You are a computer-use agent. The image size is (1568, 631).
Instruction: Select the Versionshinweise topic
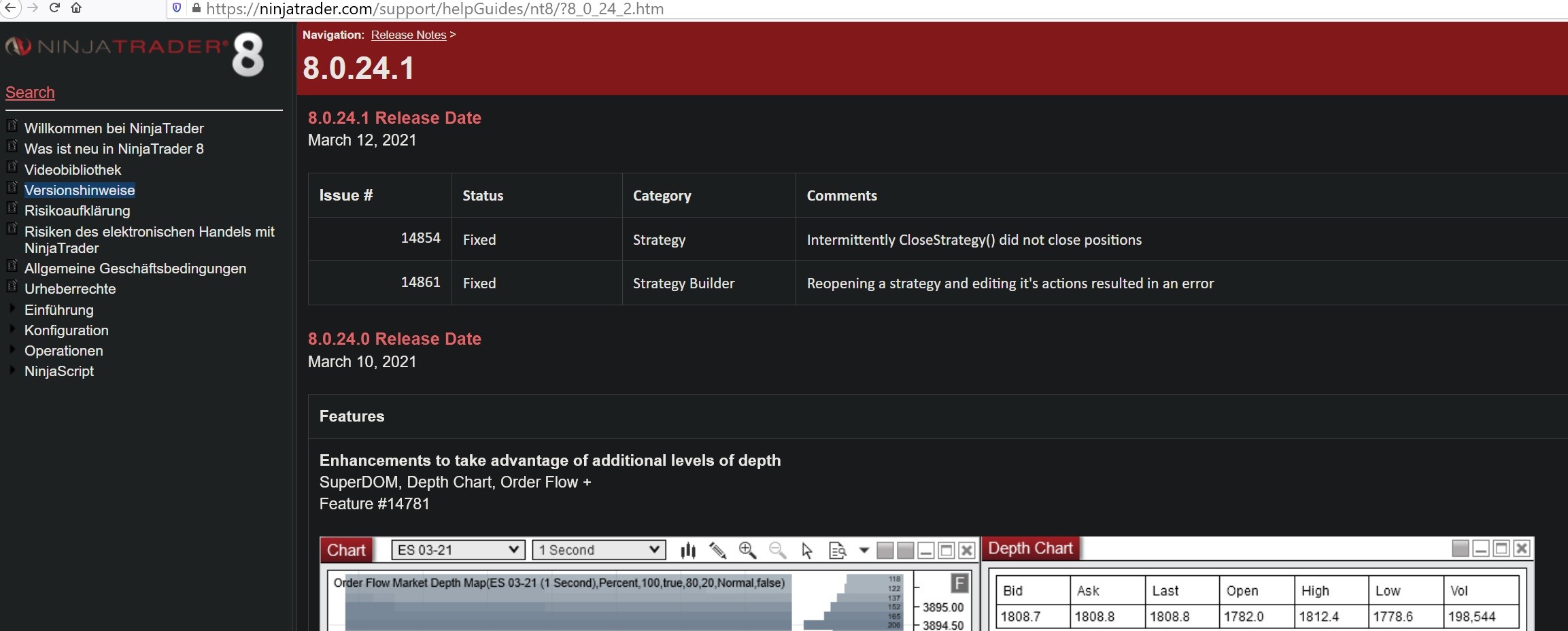(x=80, y=190)
